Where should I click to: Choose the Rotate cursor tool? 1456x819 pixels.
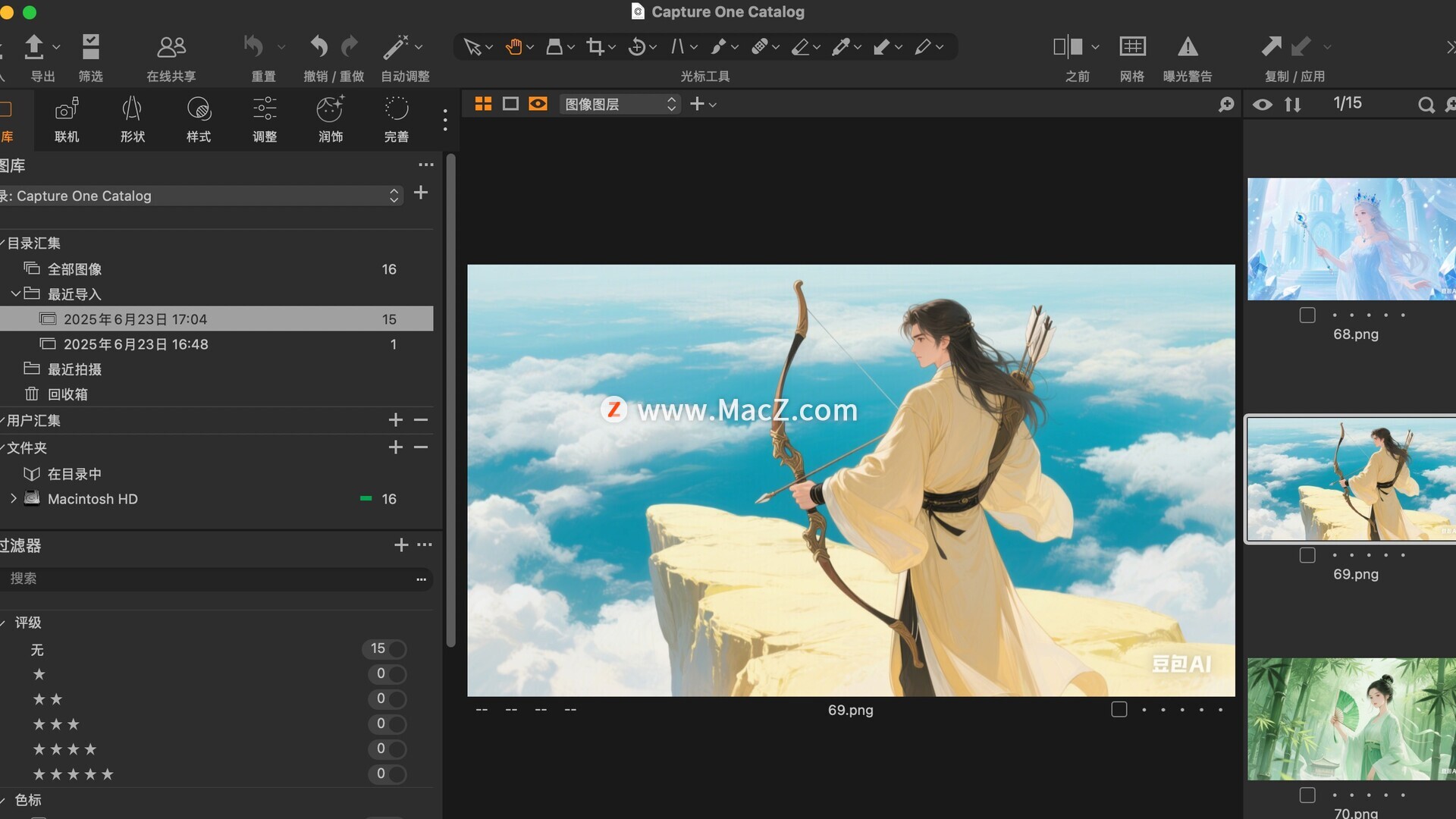pyautogui.click(x=637, y=47)
